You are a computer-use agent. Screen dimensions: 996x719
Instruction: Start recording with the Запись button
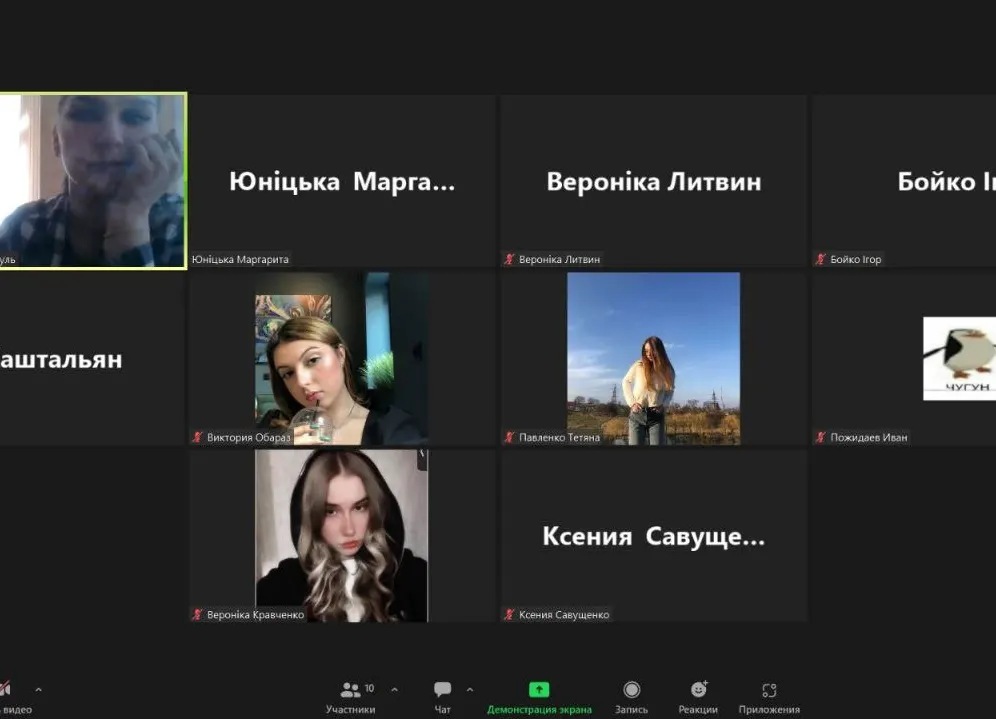tap(631, 695)
